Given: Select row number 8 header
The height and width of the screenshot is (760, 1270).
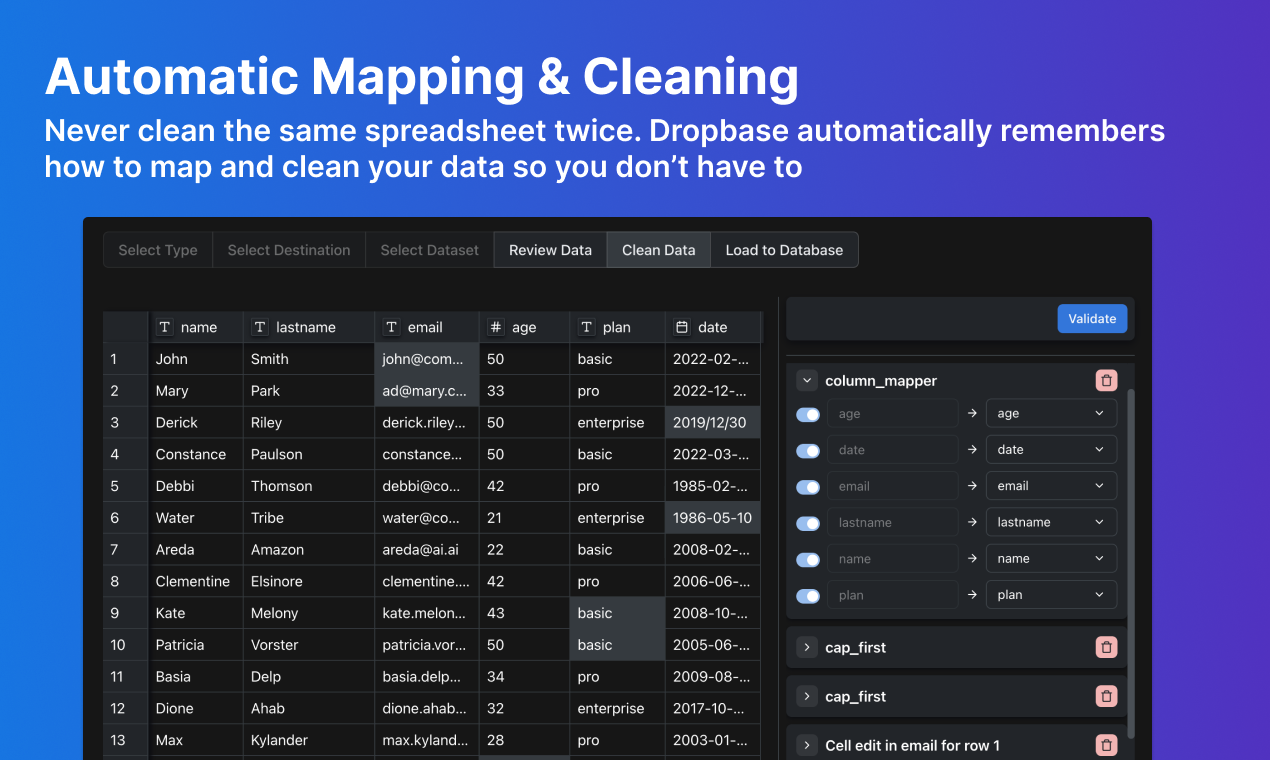Looking at the screenshot, I should point(126,581).
